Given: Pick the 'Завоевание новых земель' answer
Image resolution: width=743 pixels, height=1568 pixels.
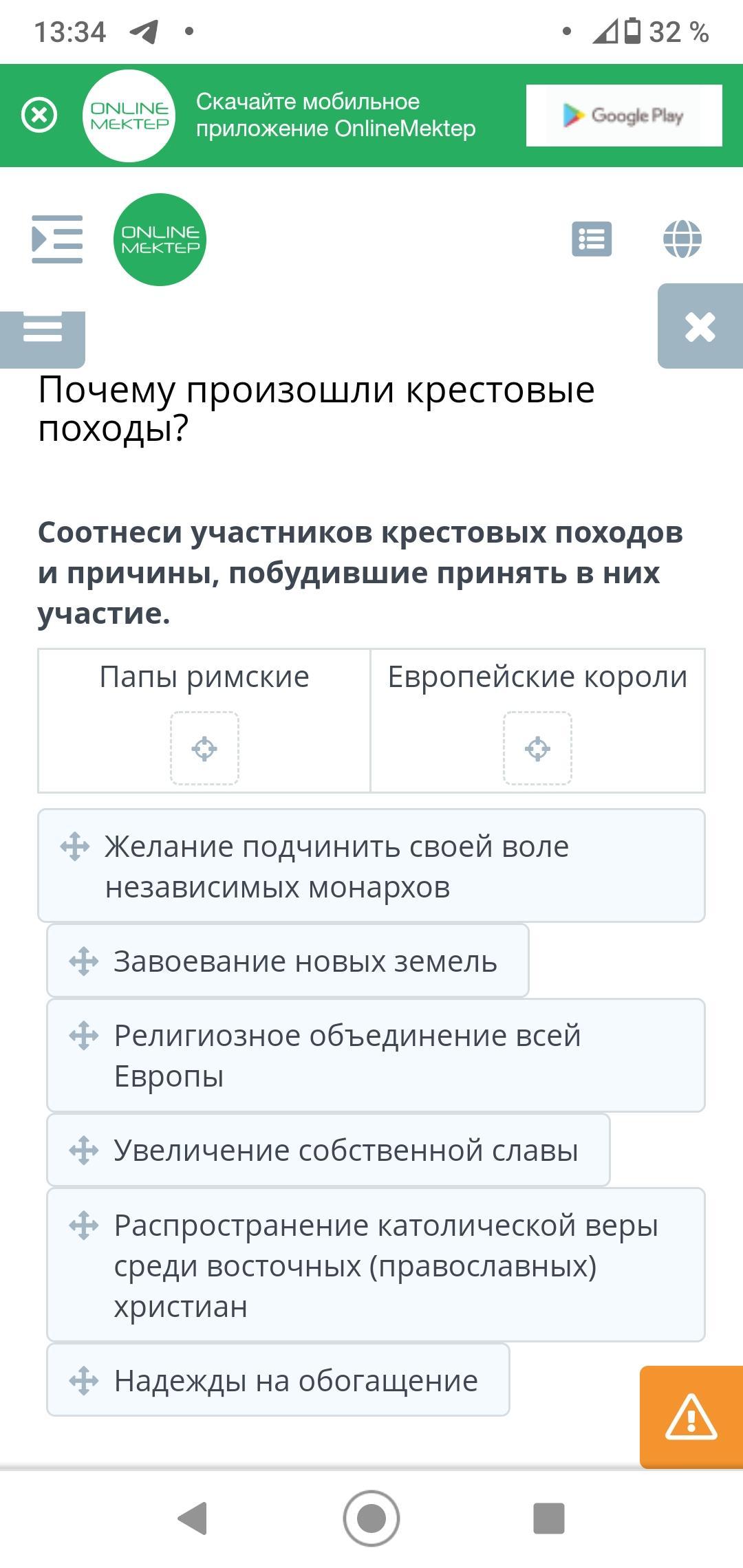Looking at the screenshot, I should click(288, 961).
